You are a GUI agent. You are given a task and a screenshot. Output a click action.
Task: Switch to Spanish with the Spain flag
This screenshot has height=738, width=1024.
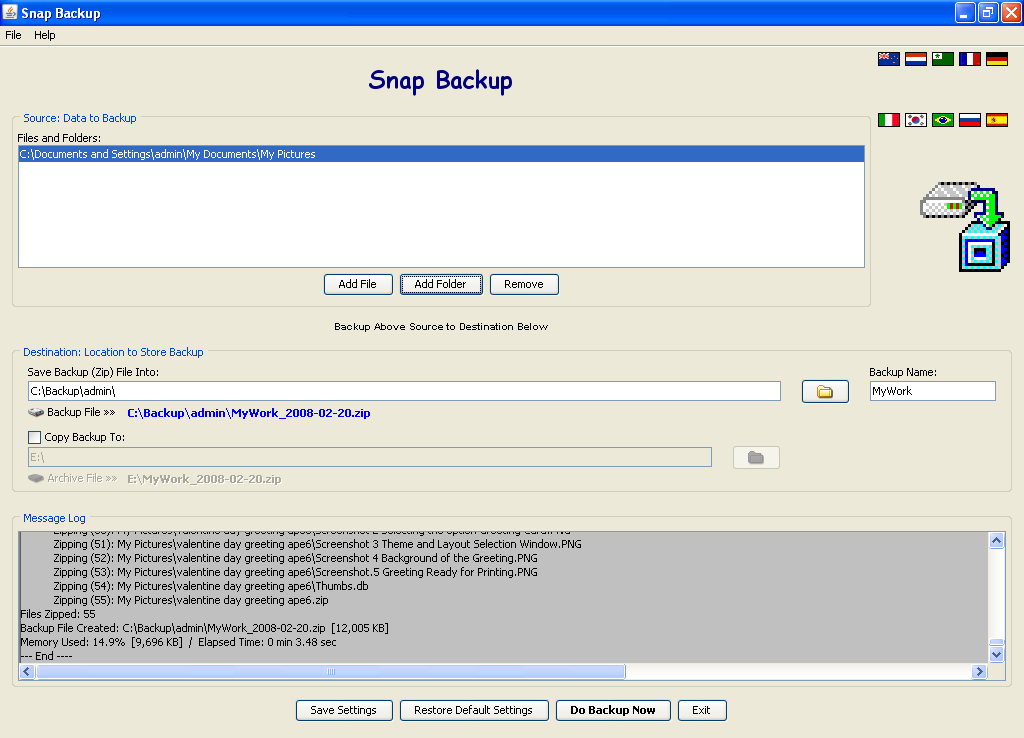click(997, 120)
